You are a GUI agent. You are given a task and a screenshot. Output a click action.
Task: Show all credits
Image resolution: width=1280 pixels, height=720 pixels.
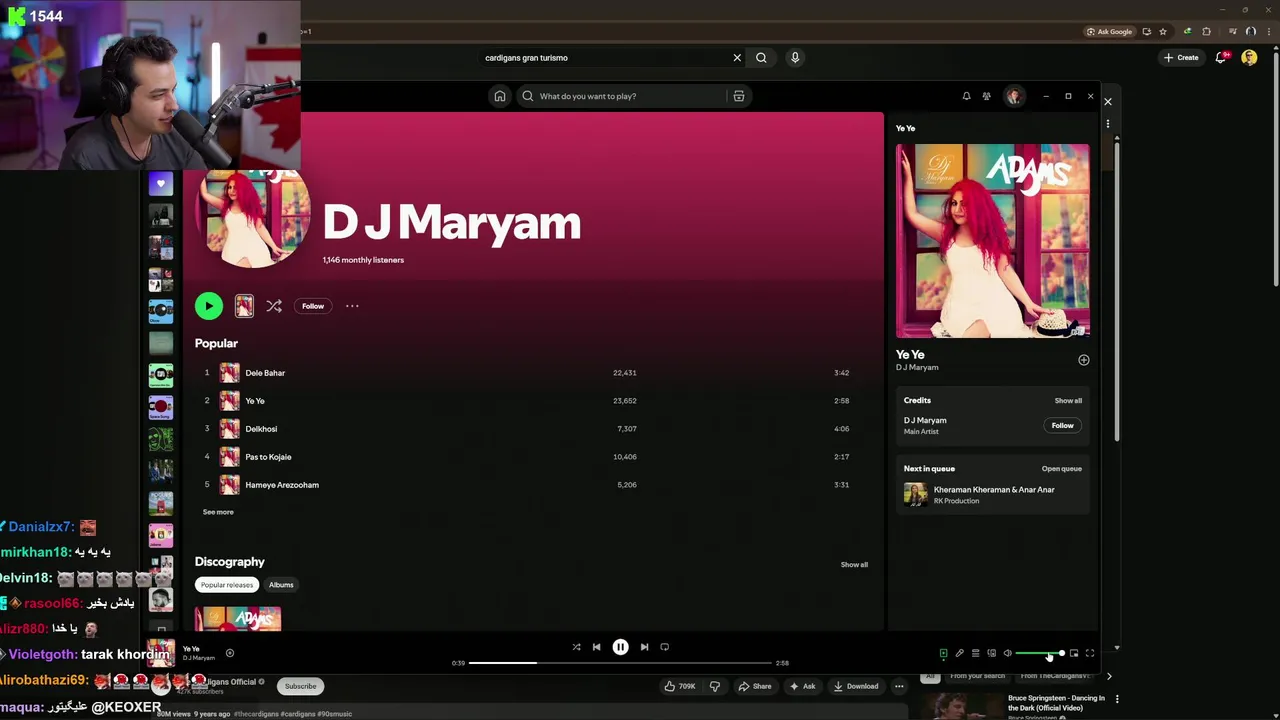[1068, 401]
